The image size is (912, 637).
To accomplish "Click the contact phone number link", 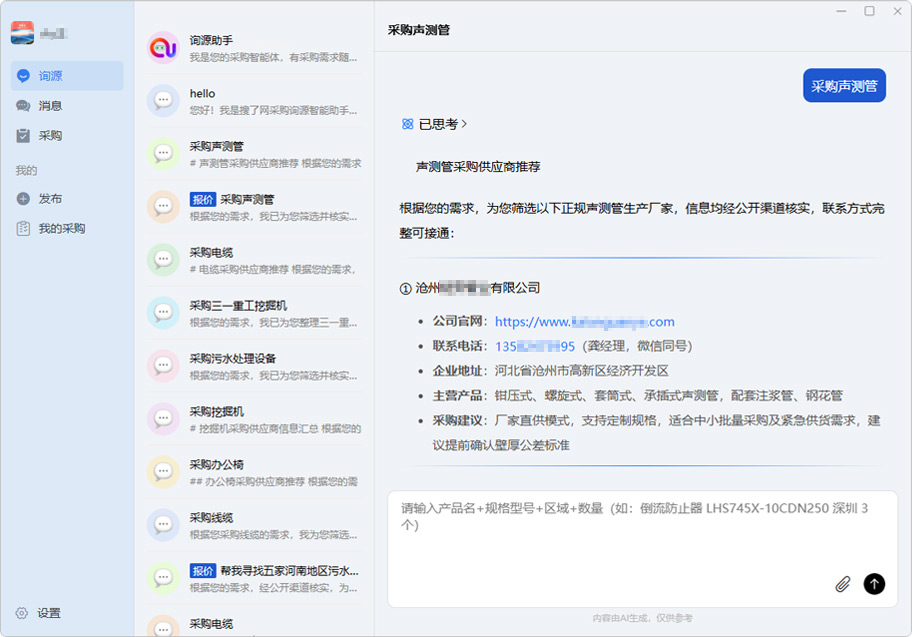I will pos(534,346).
